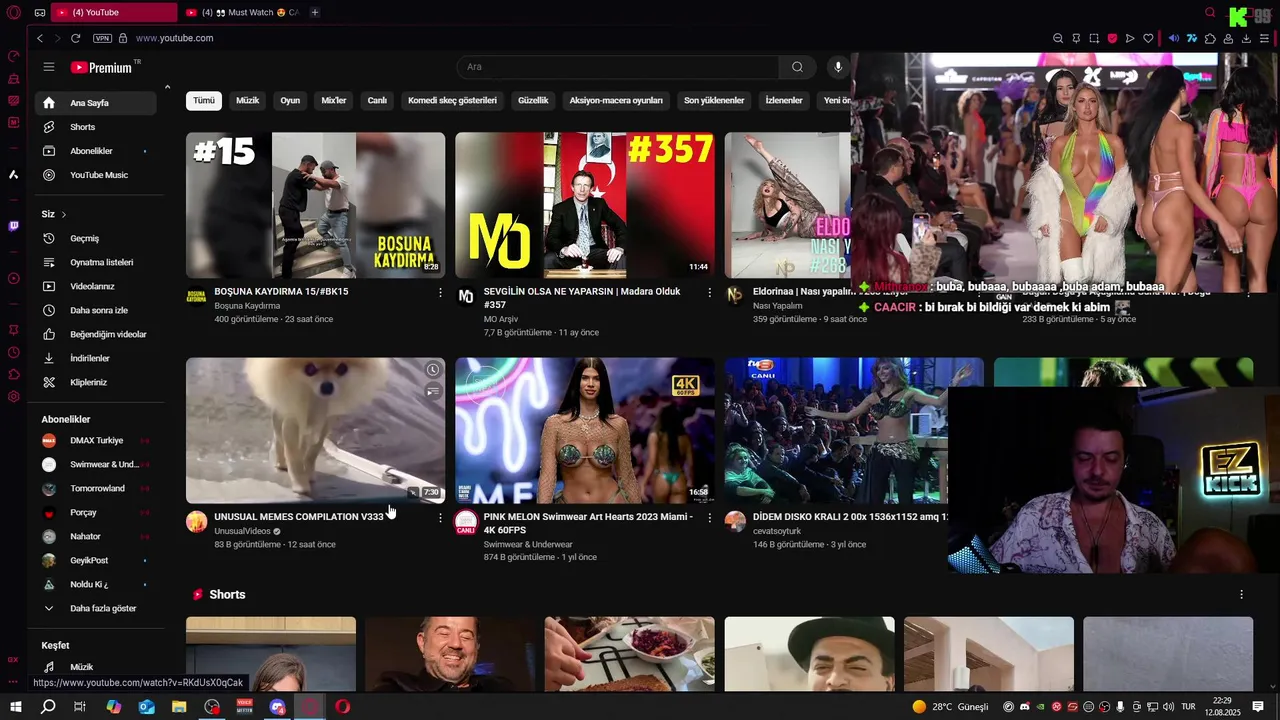Screen dimensions: 1280x720
Task: Switch to the '(4) YouTube' tab
Action: click(x=113, y=12)
